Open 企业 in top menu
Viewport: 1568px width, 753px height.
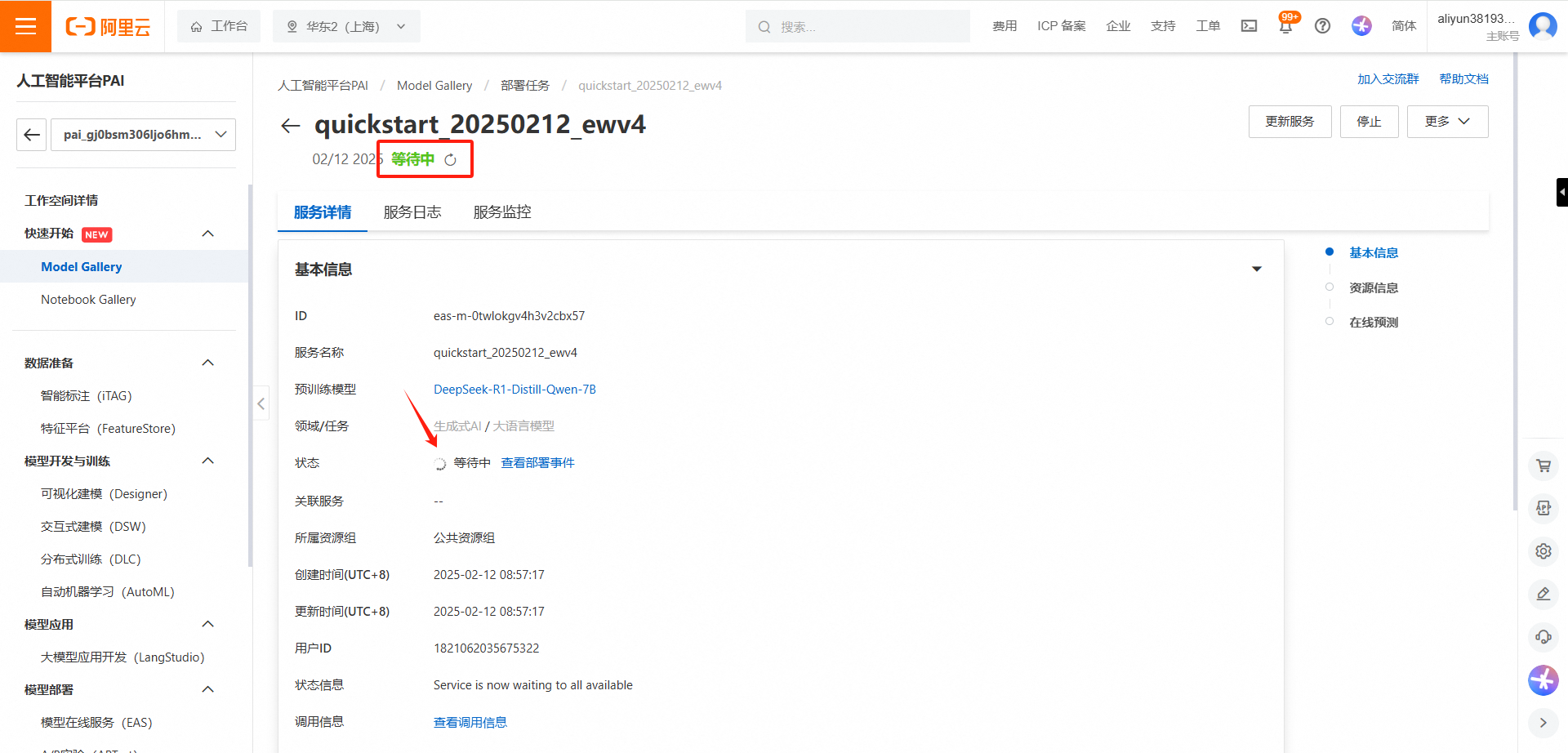(x=1118, y=26)
